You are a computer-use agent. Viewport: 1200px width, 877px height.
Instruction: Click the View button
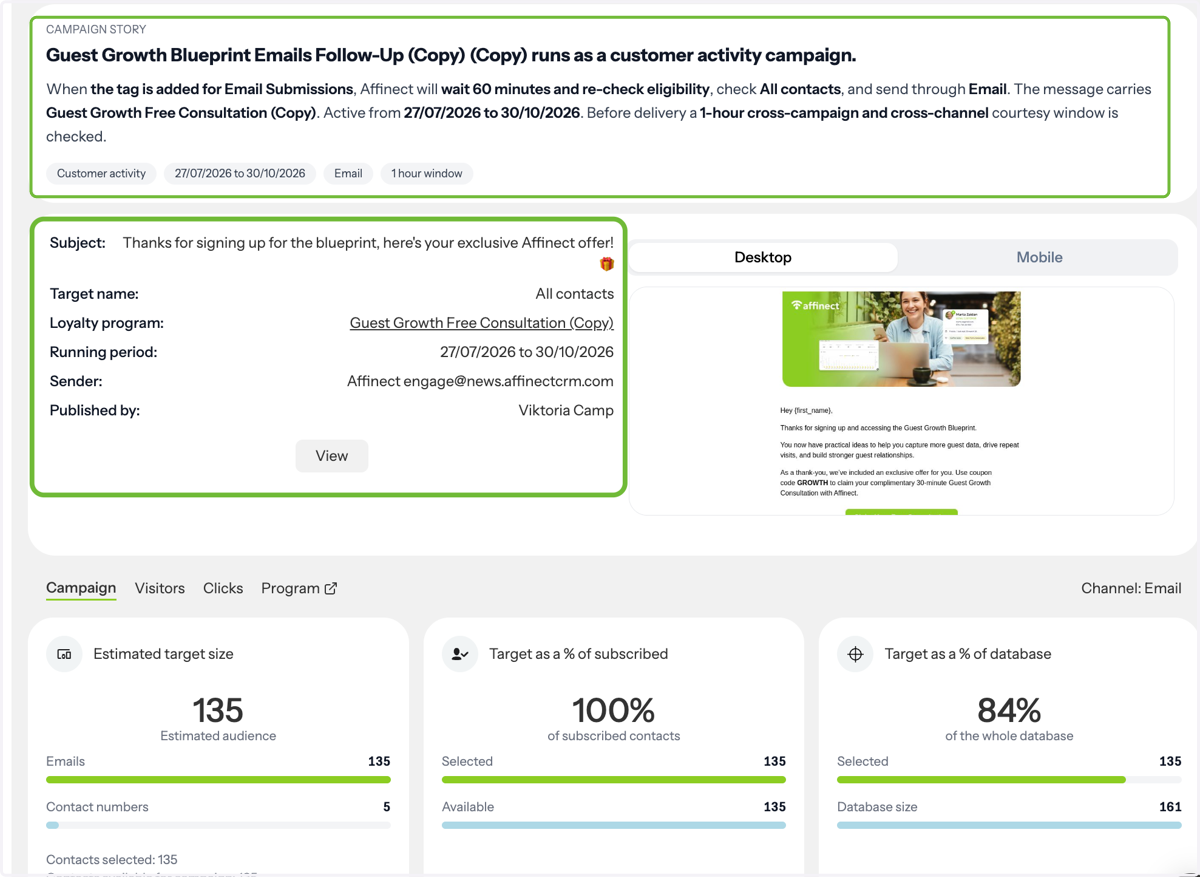click(x=332, y=456)
